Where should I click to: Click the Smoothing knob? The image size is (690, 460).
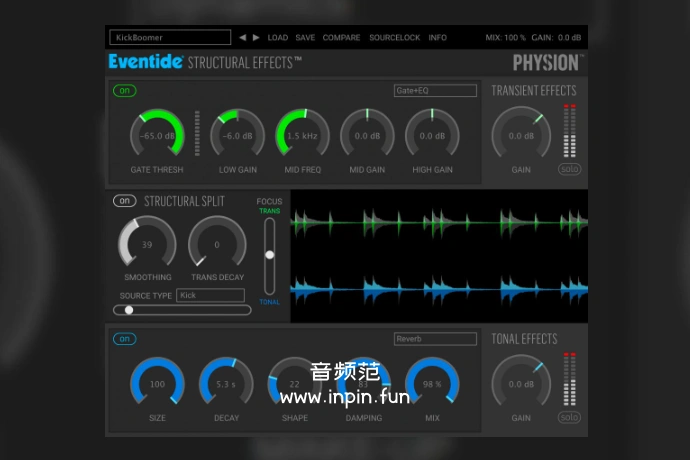147,244
